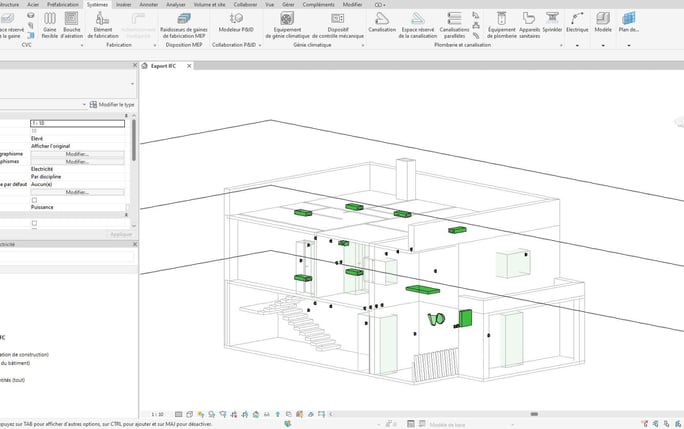Close the Export IFC view tab
The height and width of the screenshot is (429, 684).
[x=189, y=66]
